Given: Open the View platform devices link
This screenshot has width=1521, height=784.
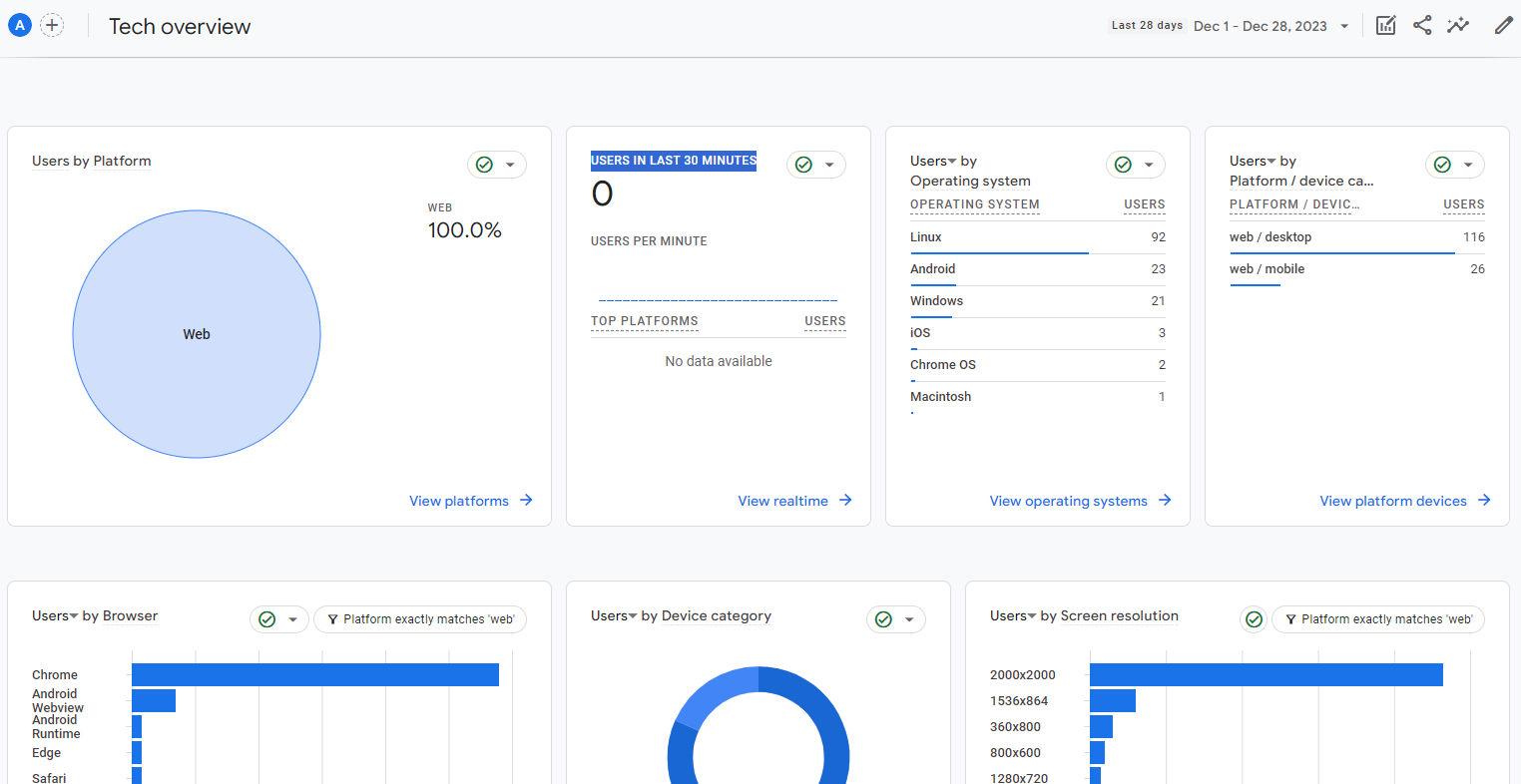Looking at the screenshot, I should (1393, 501).
